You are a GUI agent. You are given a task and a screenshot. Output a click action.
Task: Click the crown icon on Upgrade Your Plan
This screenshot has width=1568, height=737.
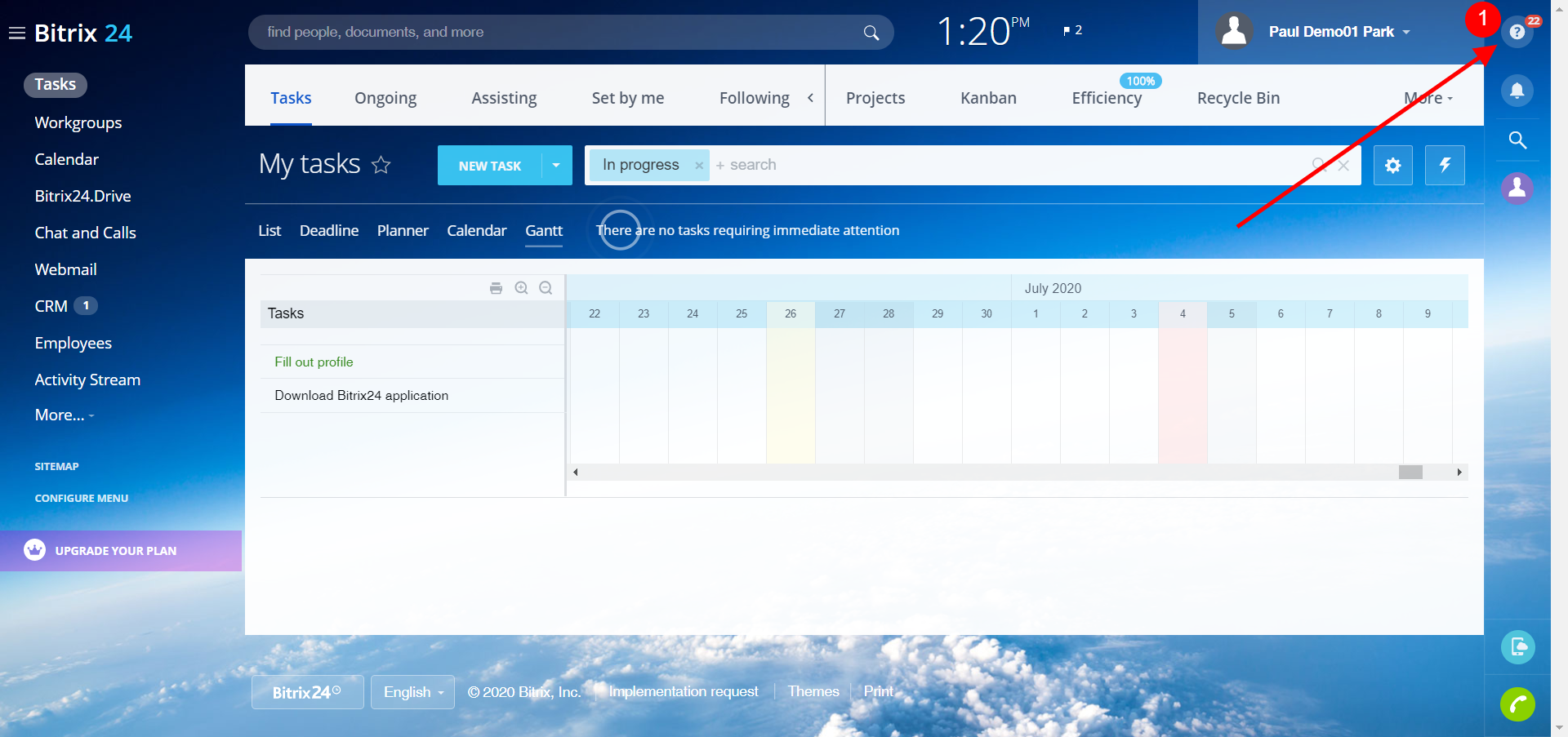(x=34, y=550)
